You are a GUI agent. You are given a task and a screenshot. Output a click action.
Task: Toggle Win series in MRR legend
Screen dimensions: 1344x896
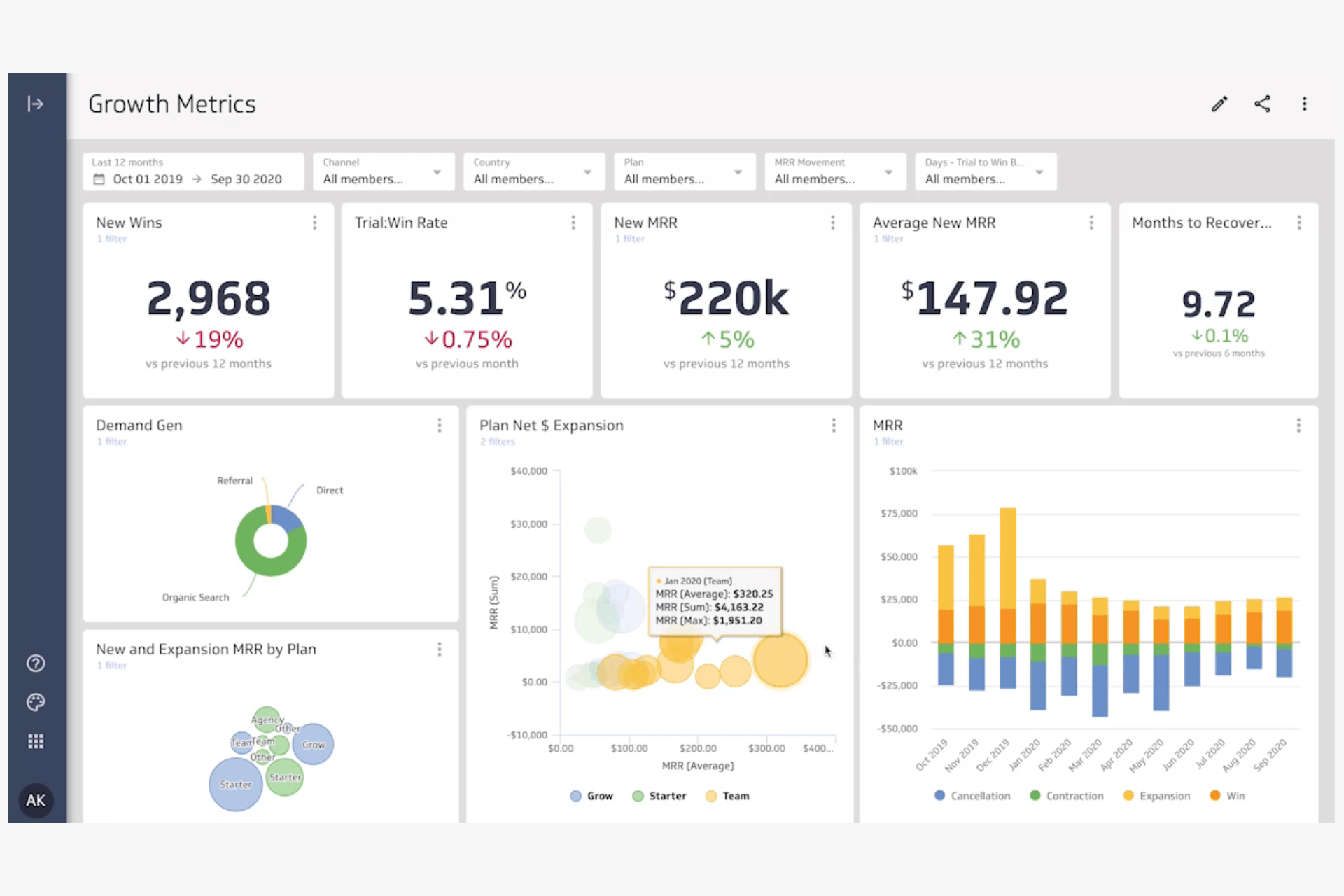(1227, 796)
